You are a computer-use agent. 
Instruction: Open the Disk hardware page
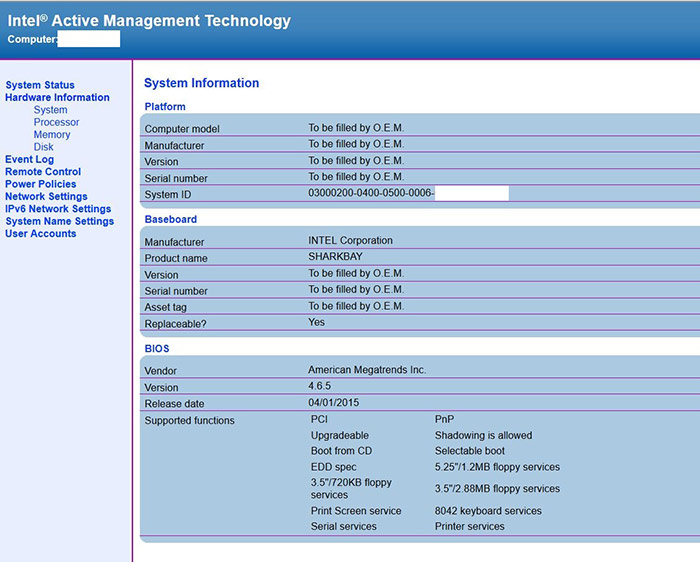43,147
